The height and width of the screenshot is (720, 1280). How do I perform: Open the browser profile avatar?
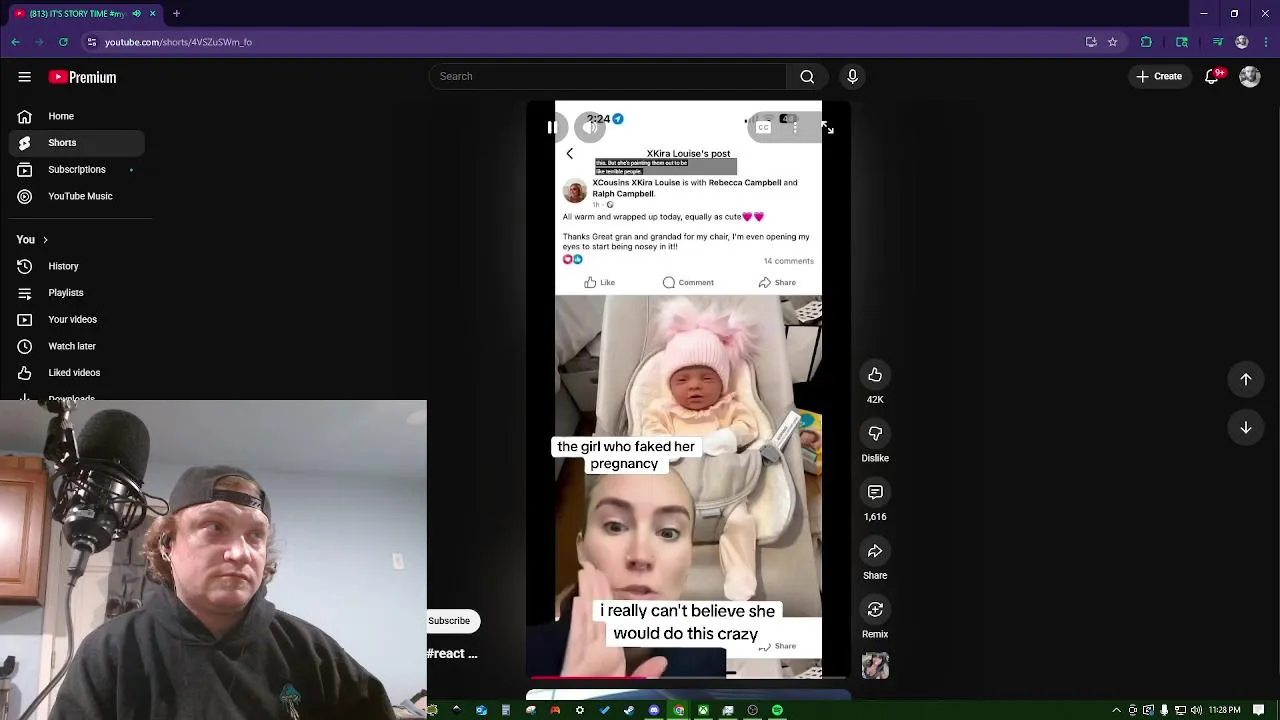pos(1242,42)
